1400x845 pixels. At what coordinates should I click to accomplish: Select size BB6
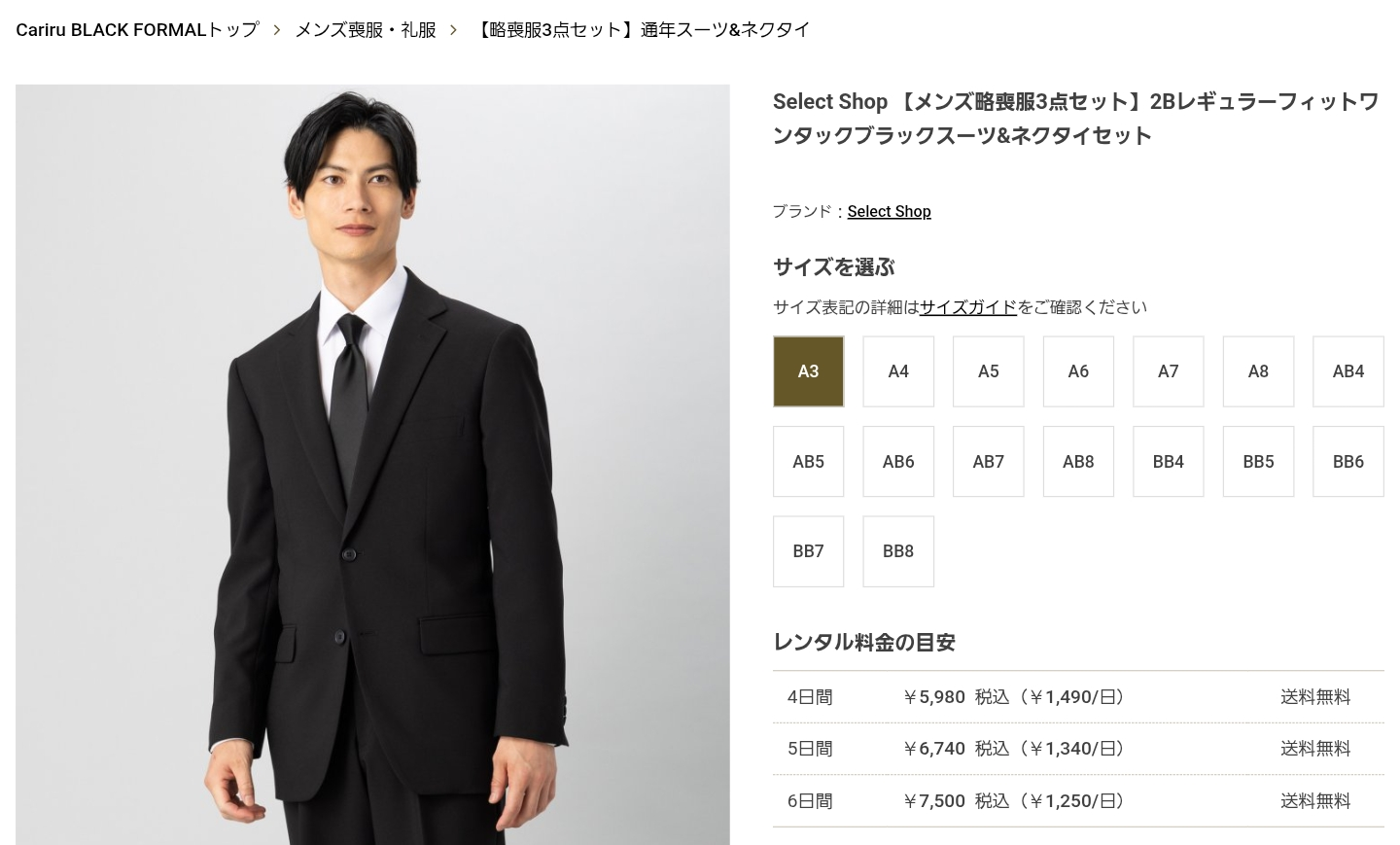(x=1348, y=462)
